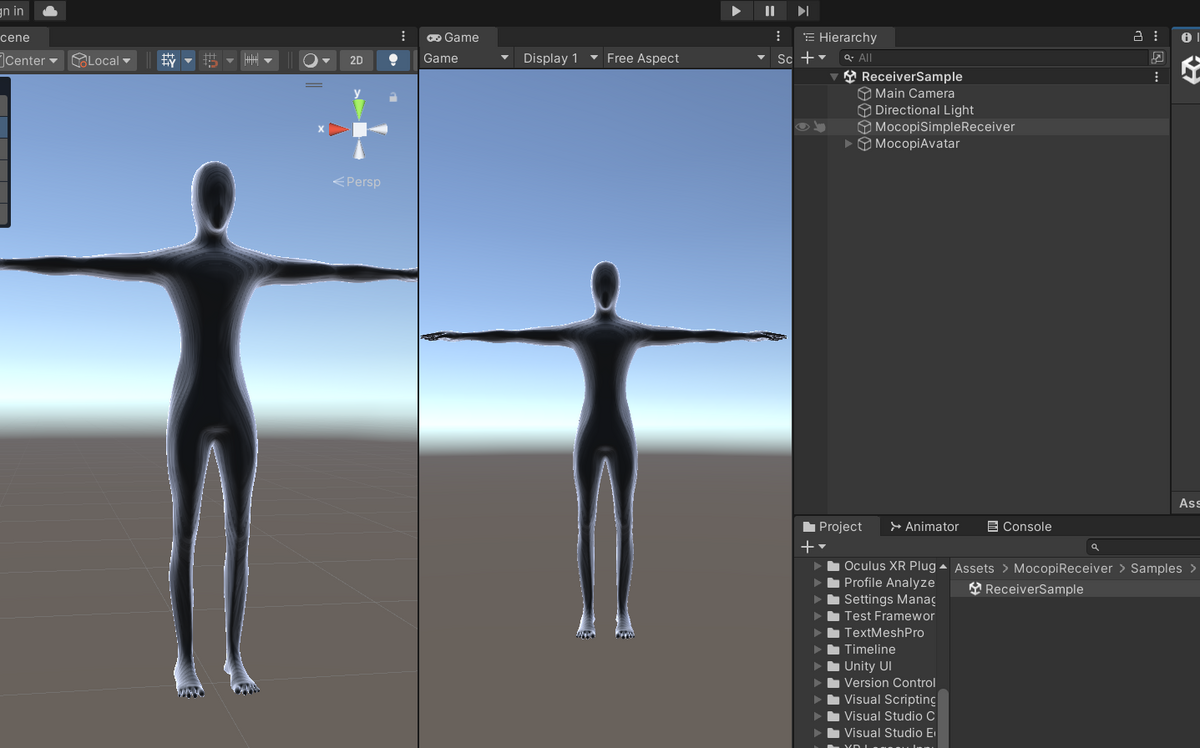Select the Version Control folder

[881, 683]
